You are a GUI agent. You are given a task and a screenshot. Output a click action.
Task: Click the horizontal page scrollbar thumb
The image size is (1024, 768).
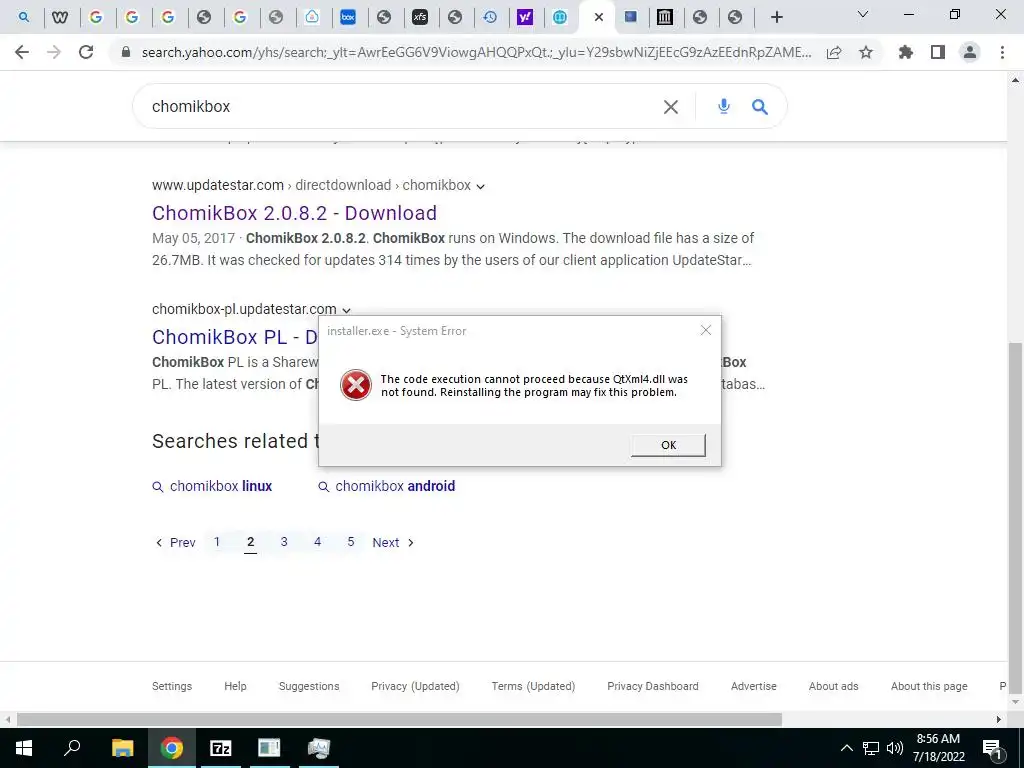point(400,720)
